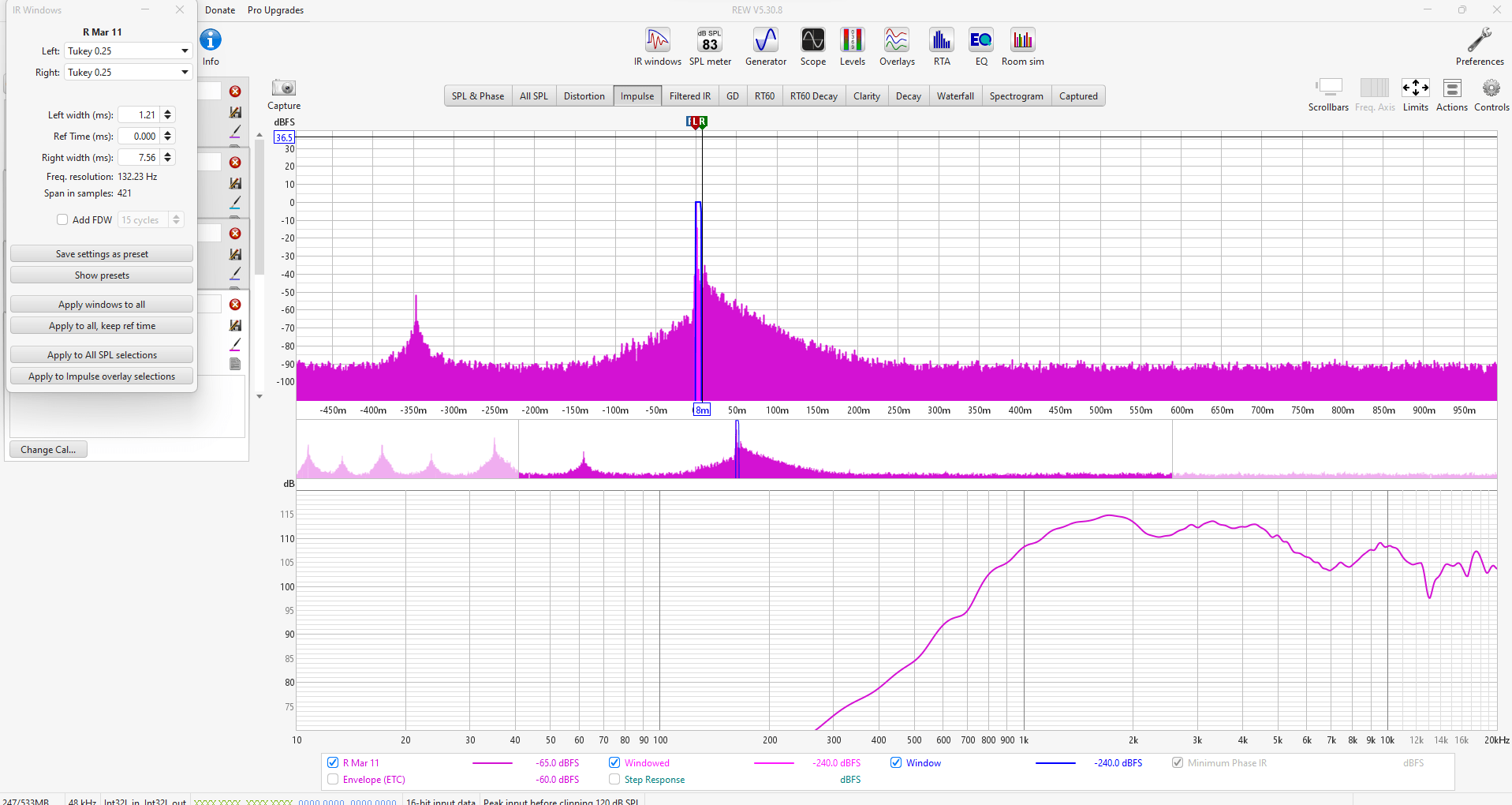Open the Right window type dropdown
The width and height of the screenshot is (1512, 805).
(x=129, y=73)
